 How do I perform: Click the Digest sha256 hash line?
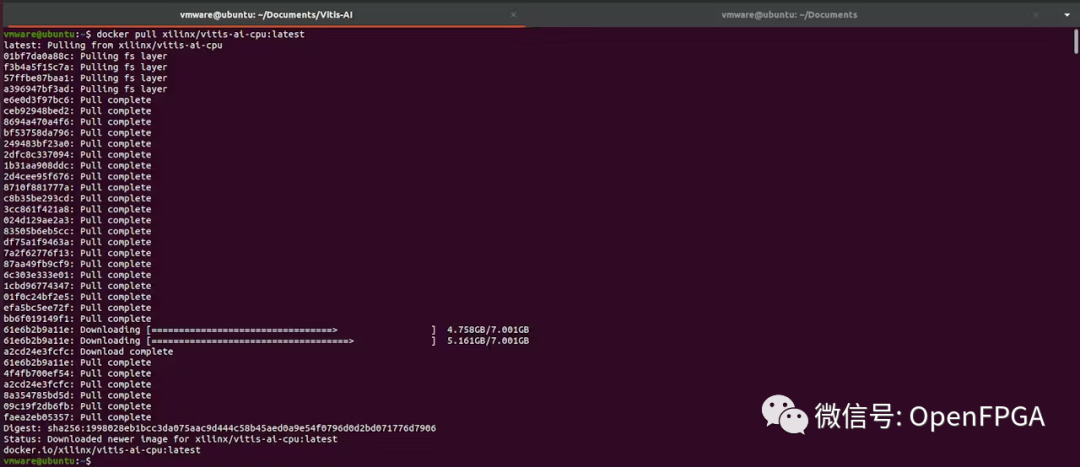tap(220, 428)
